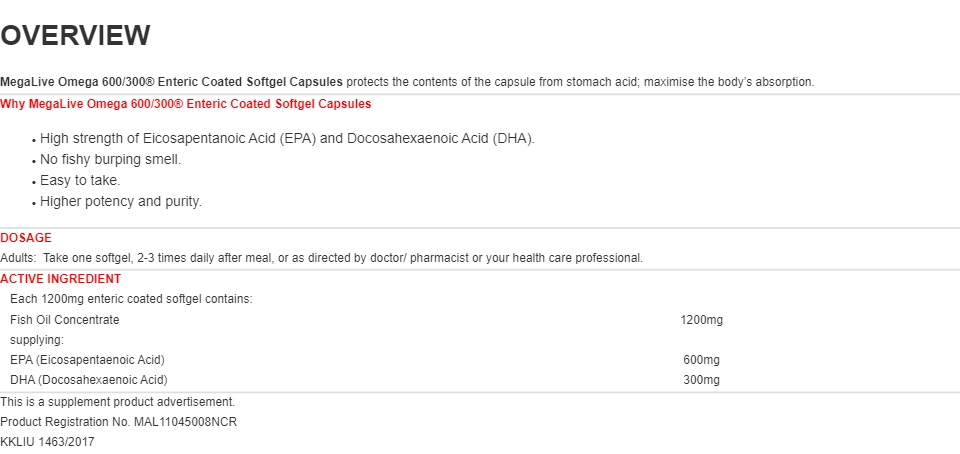Click the adult dosage instruction text
Viewport: 960px width, 454px height.
[x=321, y=258]
